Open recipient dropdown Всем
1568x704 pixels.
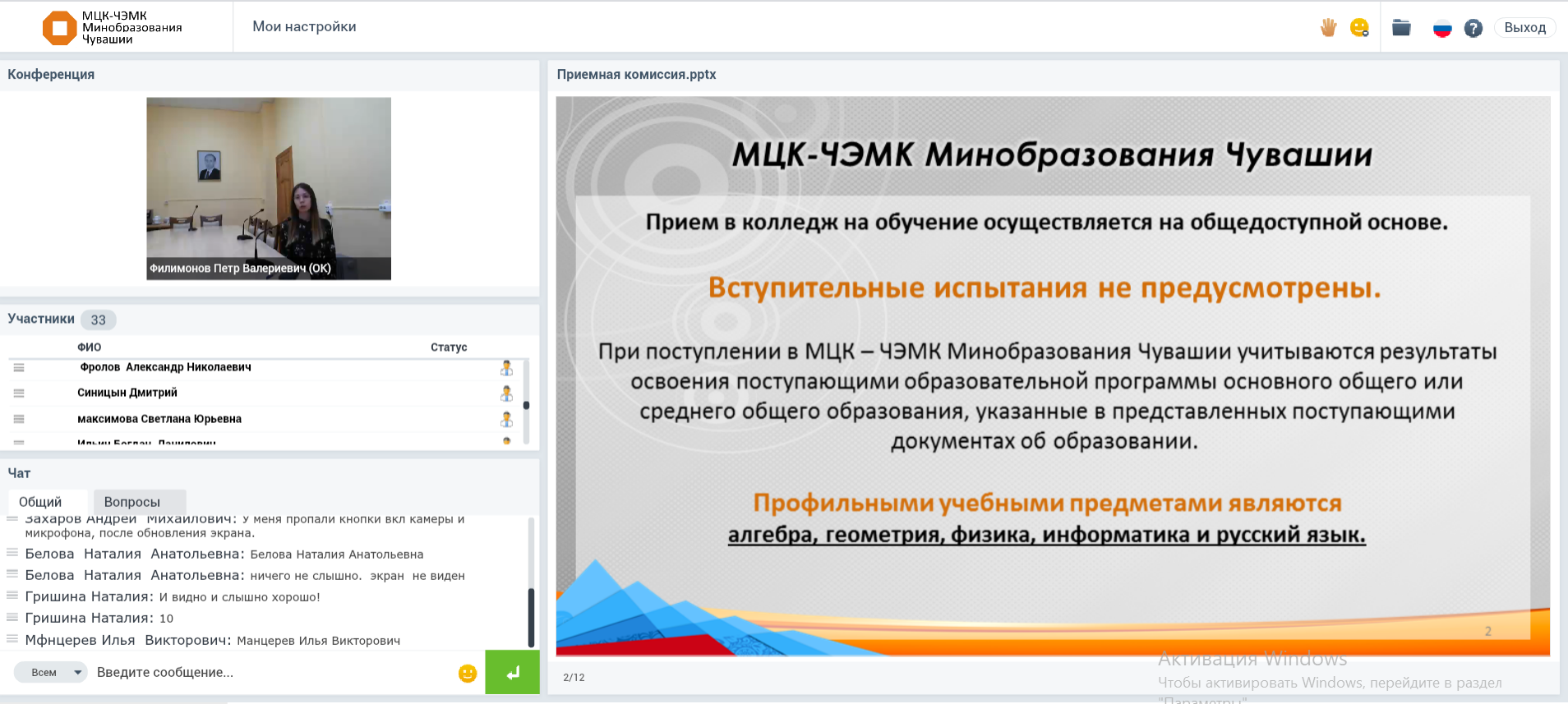[x=51, y=672]
